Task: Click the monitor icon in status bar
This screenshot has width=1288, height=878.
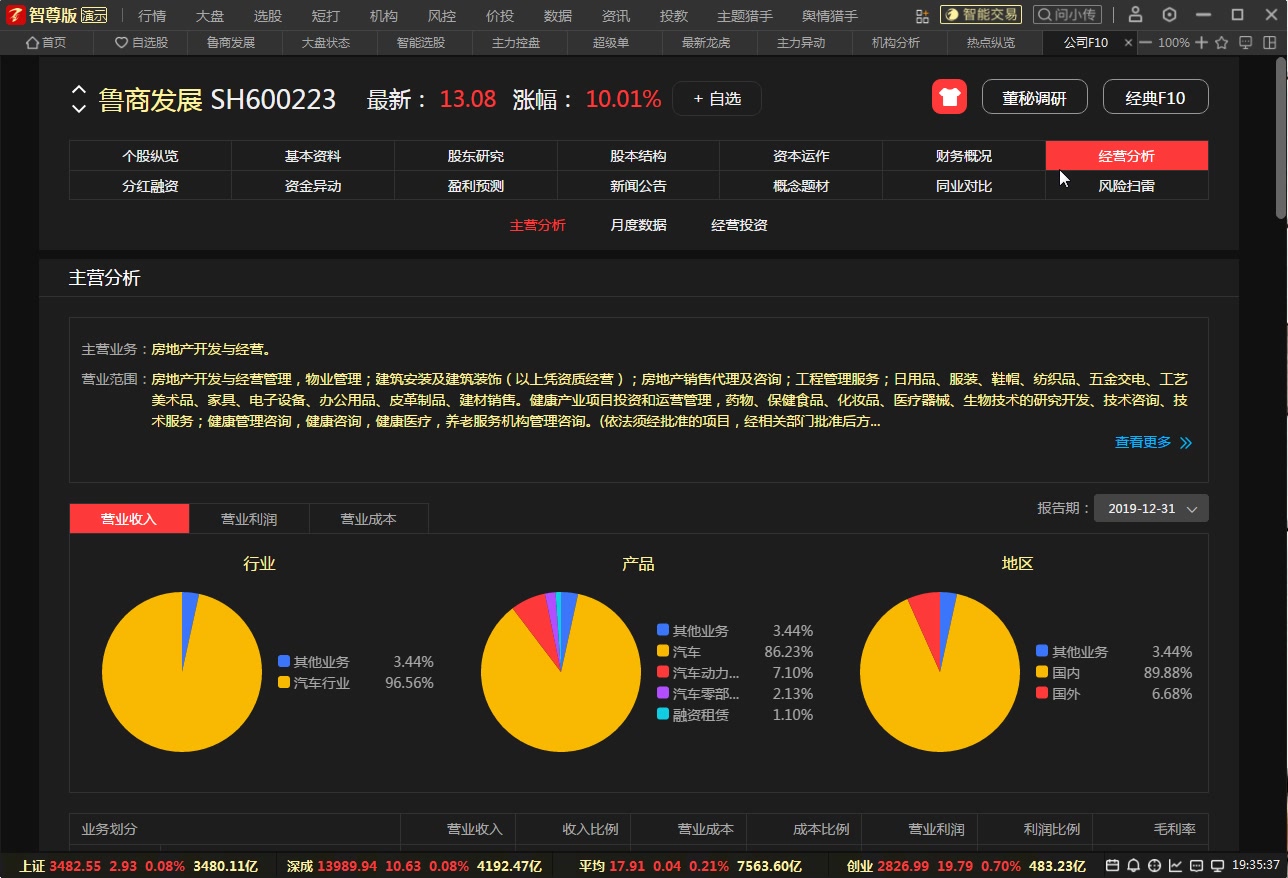Action: click(1217, 866)
